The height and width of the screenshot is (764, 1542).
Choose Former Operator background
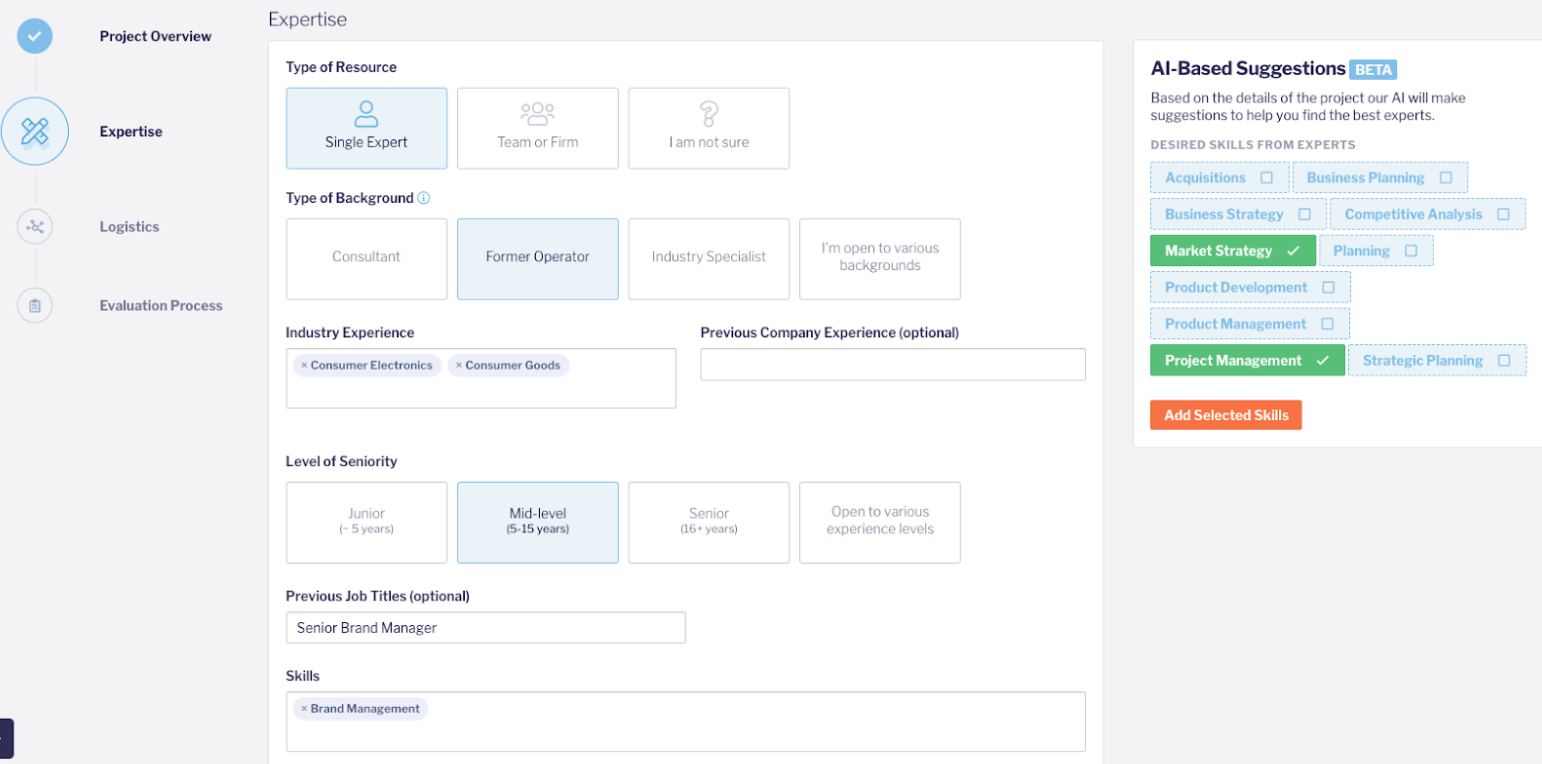click(538, 259)
